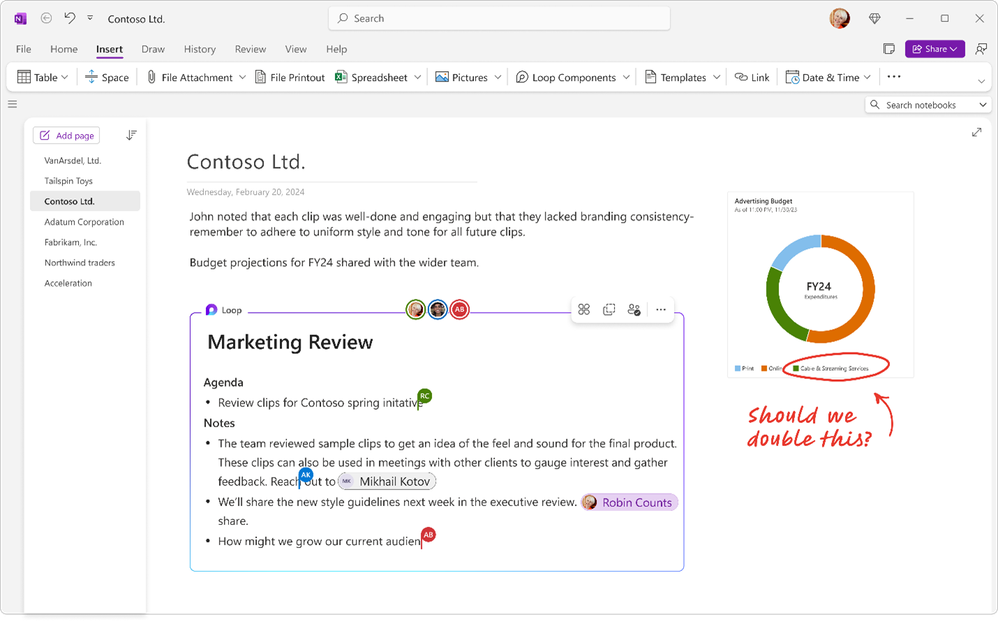Viewport: 998px width, 622px height.
Task: Click the Pictures button
Action: coord(461,77)
